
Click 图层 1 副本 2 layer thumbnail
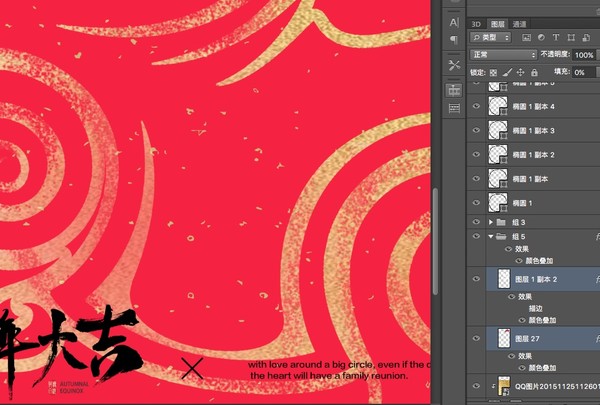coord(504,279)
